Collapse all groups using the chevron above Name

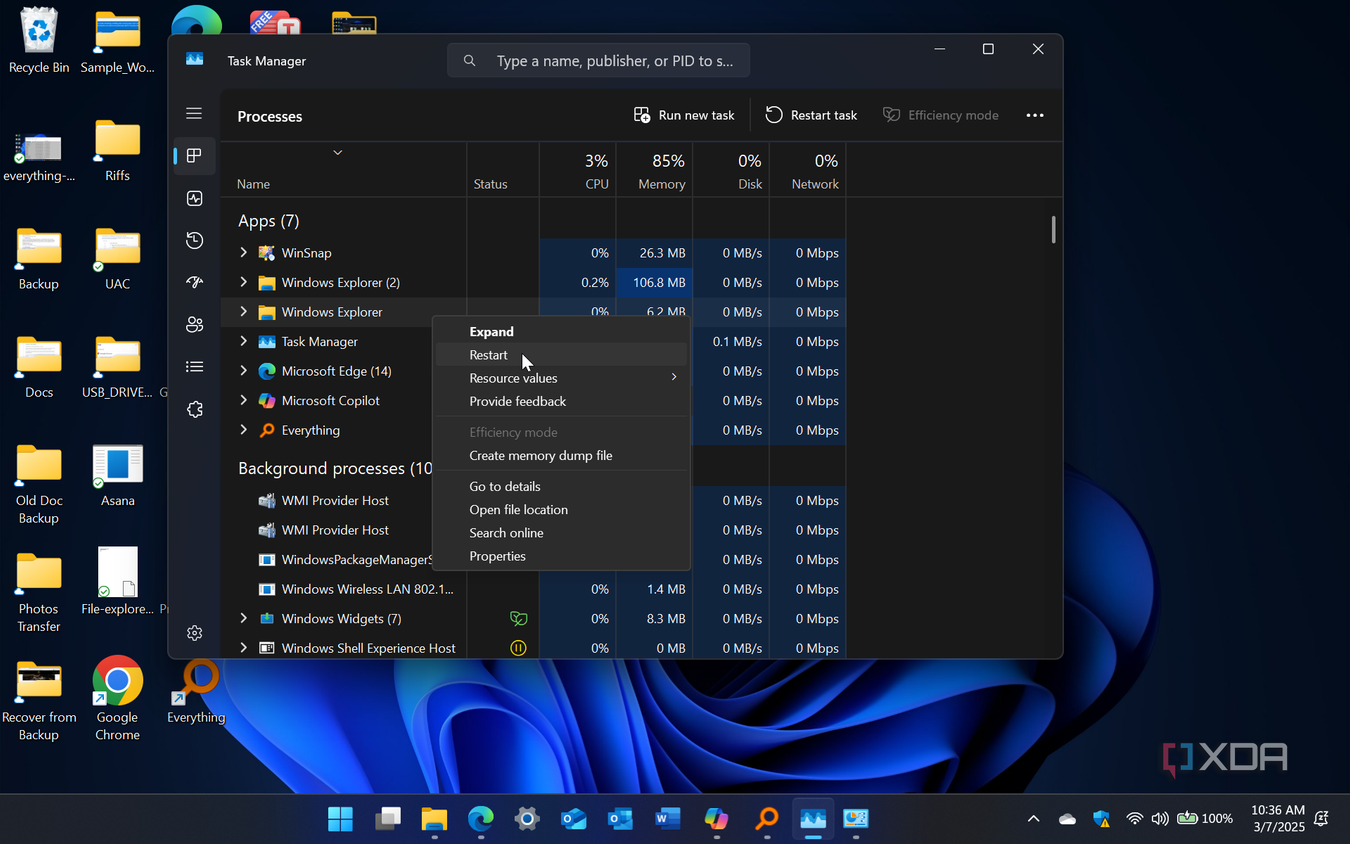point(338,153)
